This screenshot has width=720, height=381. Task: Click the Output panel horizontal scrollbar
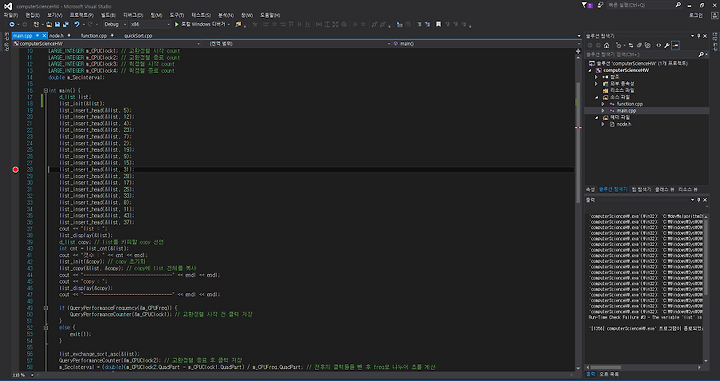point(644,367)
